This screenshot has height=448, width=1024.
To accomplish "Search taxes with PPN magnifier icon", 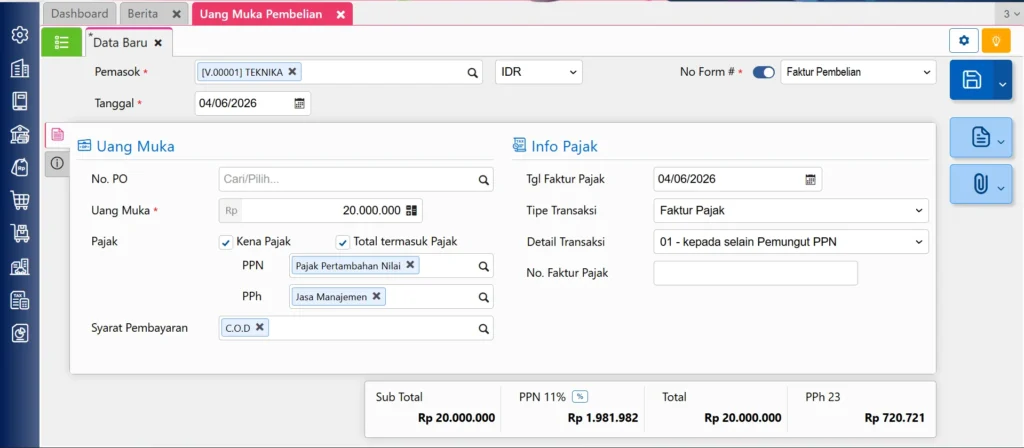I will pyautogui.click(x=483, y=266).
